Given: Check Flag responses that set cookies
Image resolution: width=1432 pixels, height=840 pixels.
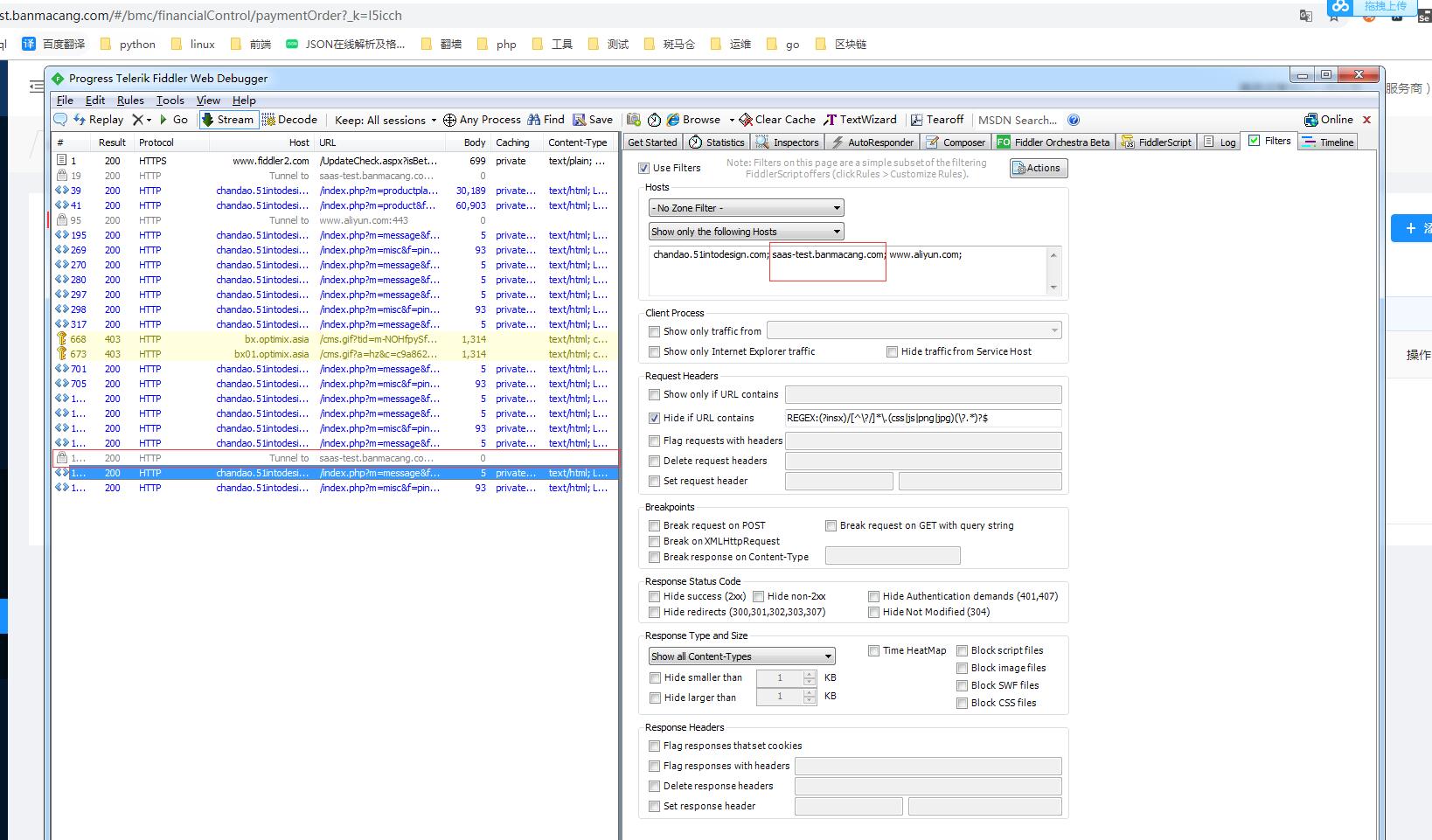Looking at the screenshot, I should tap(654, 746).
